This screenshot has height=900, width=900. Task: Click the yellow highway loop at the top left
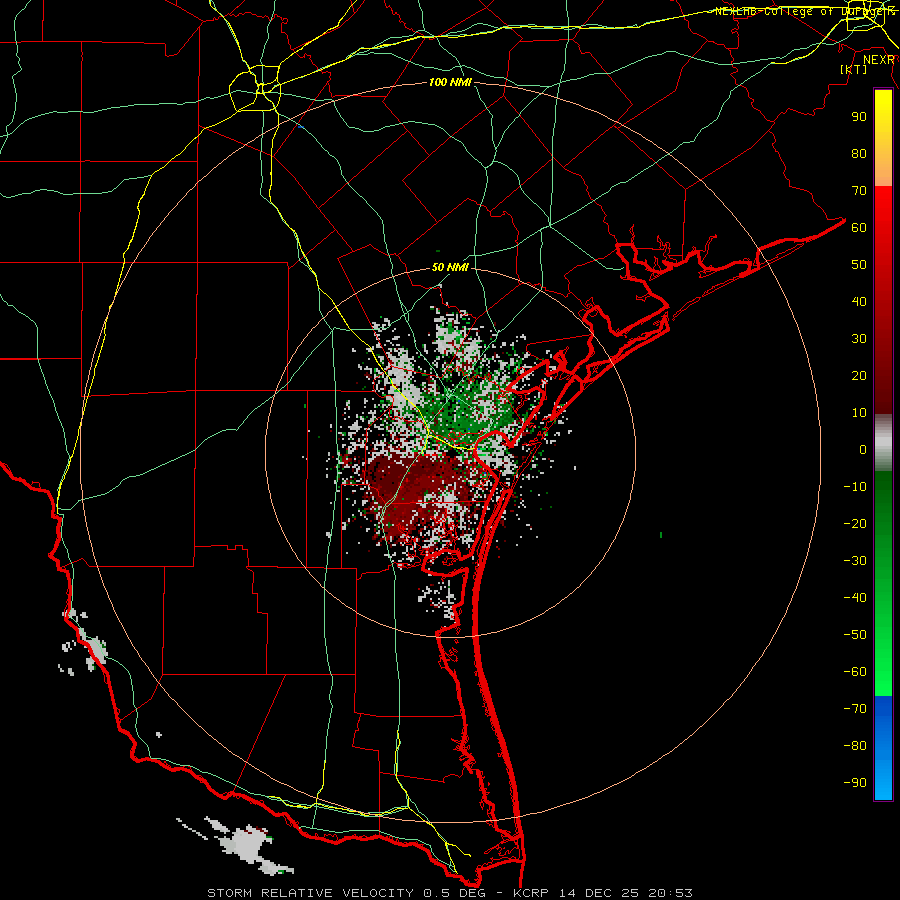(255, 87)
